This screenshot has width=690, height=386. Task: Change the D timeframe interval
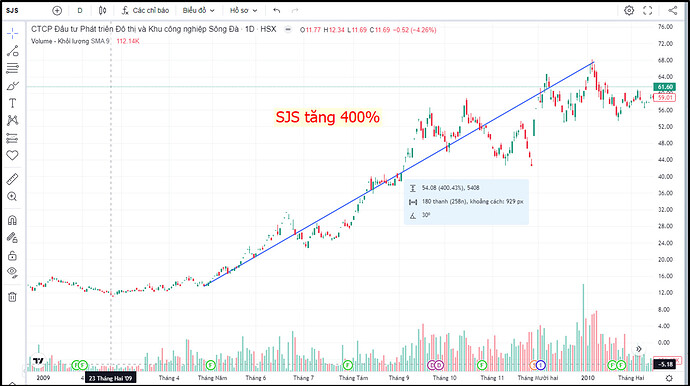[x=80, y=10]
